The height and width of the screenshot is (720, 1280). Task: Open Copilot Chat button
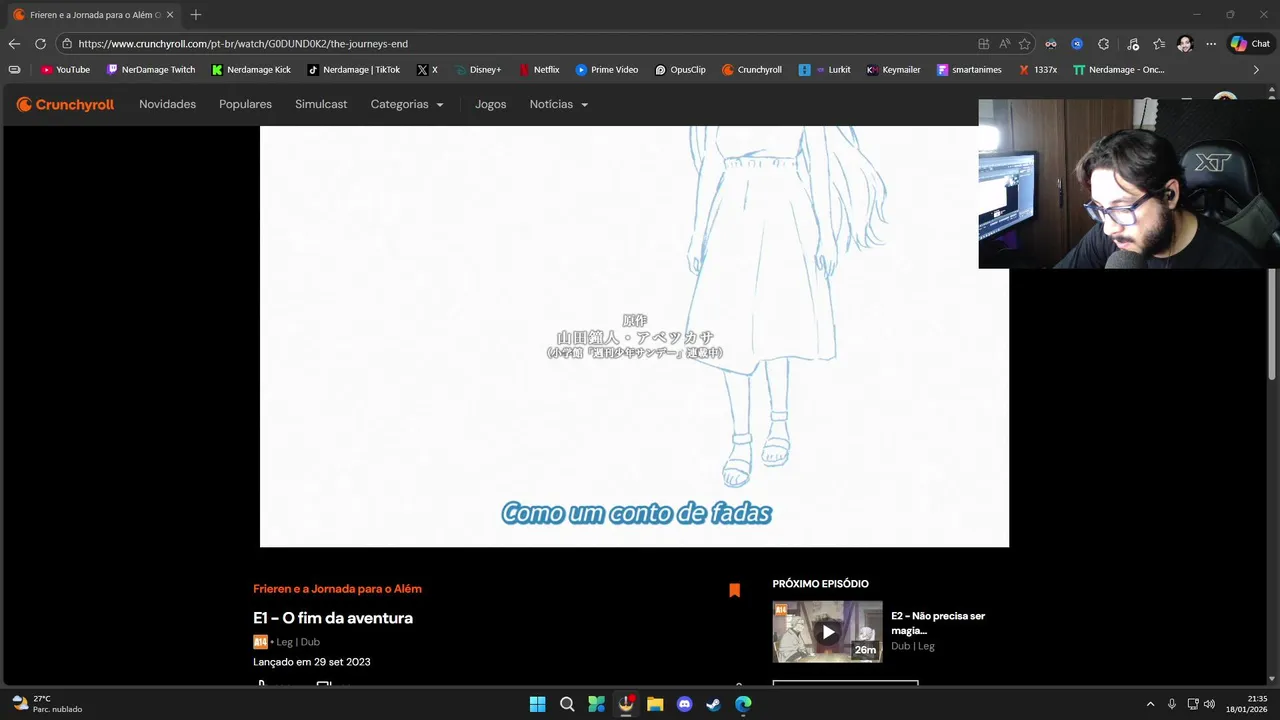tap(1251, 44)
